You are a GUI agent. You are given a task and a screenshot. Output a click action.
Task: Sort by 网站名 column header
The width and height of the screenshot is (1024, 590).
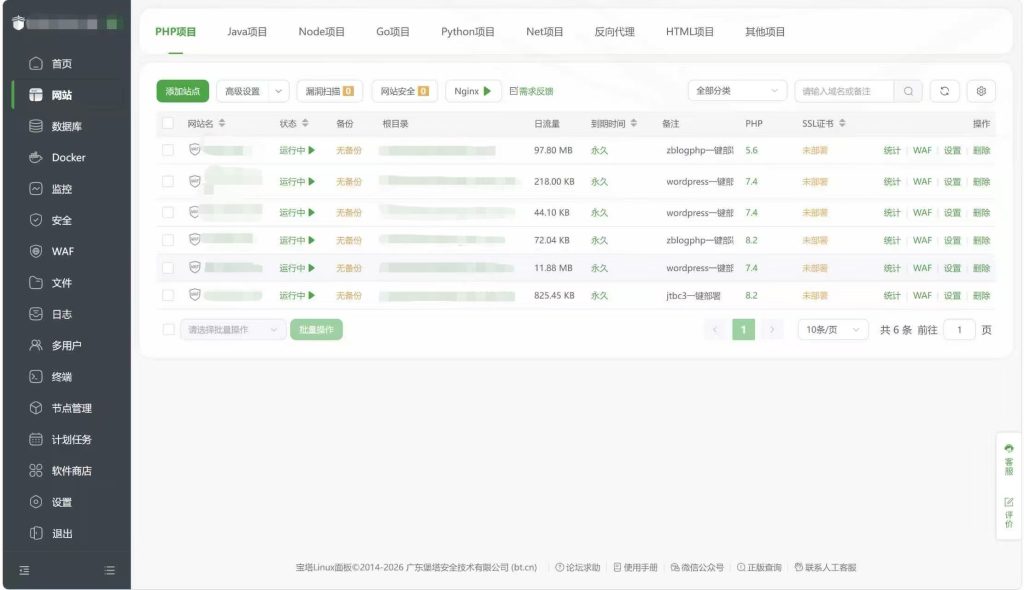click(x=206, y=124)
